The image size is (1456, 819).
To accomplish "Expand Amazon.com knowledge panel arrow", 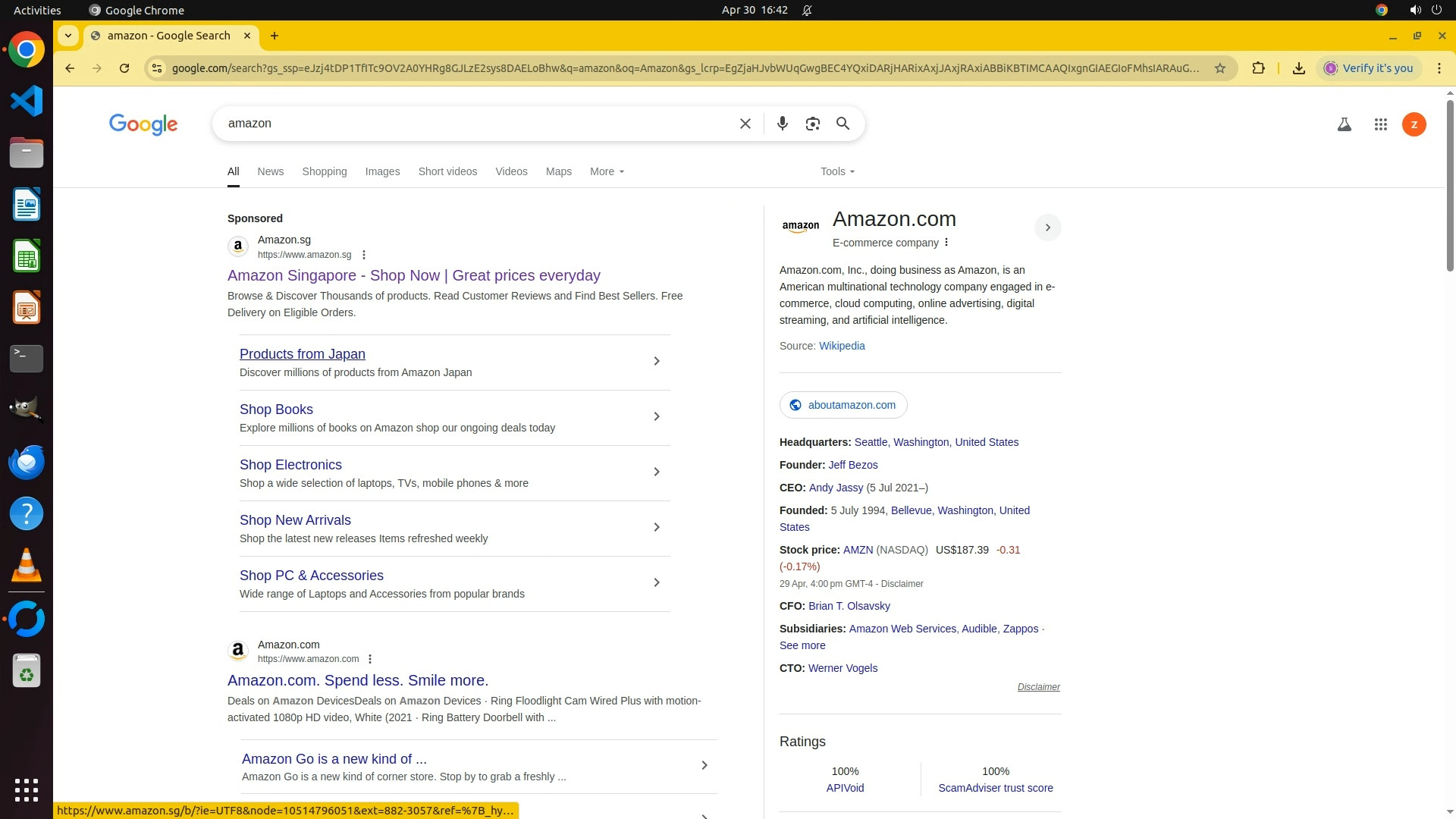I will 1047,227.
